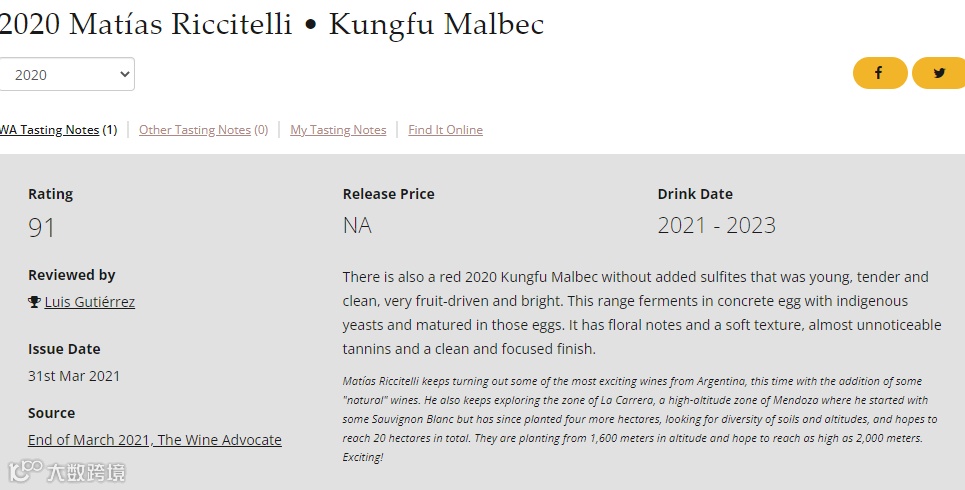The image size is (965, 490).
Task: Open reviewer Luis Gutiérrez's profile link
Action: [90, 302]
